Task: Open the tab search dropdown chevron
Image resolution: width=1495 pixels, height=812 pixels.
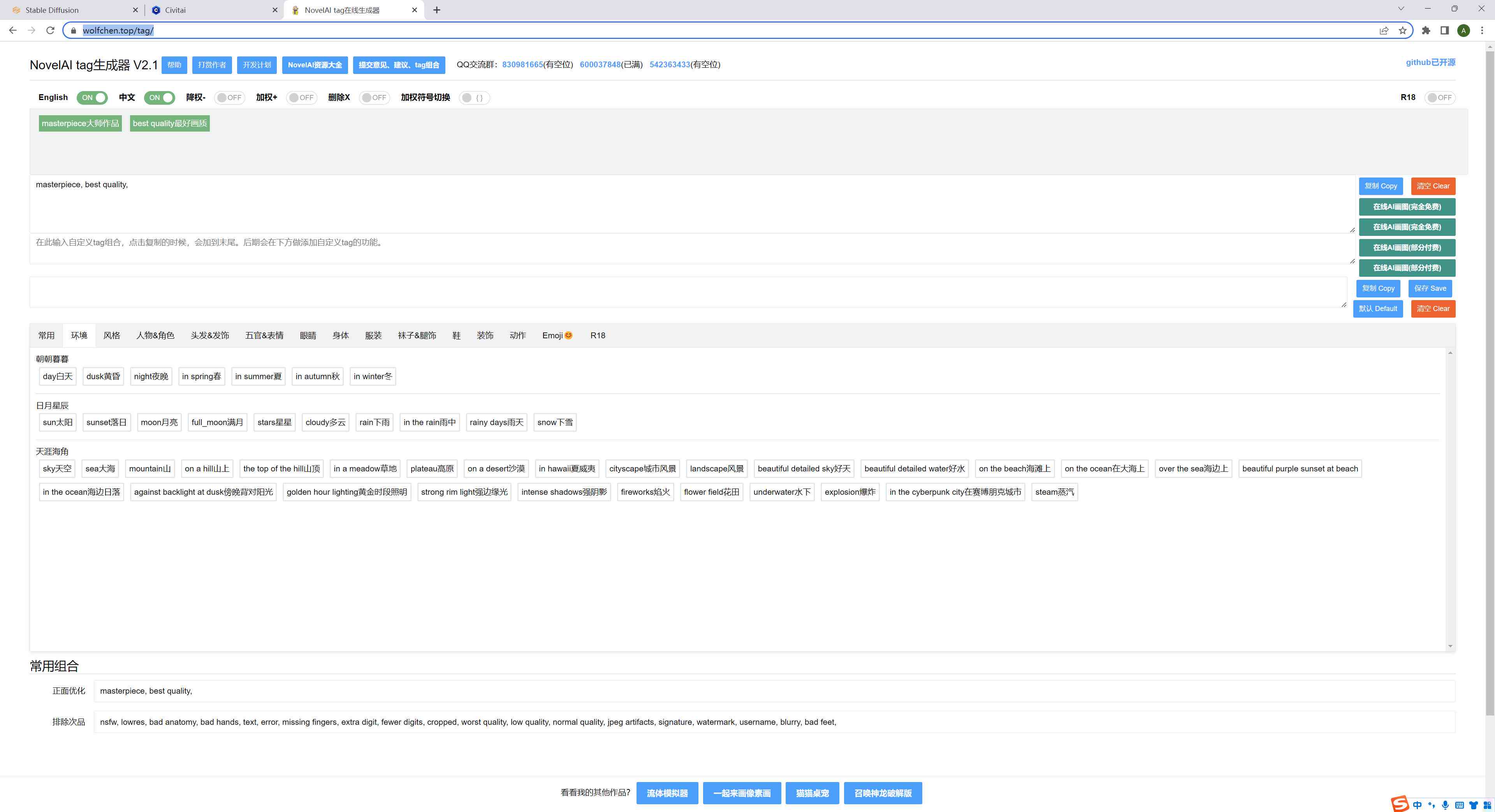Action: (1401, 9)
